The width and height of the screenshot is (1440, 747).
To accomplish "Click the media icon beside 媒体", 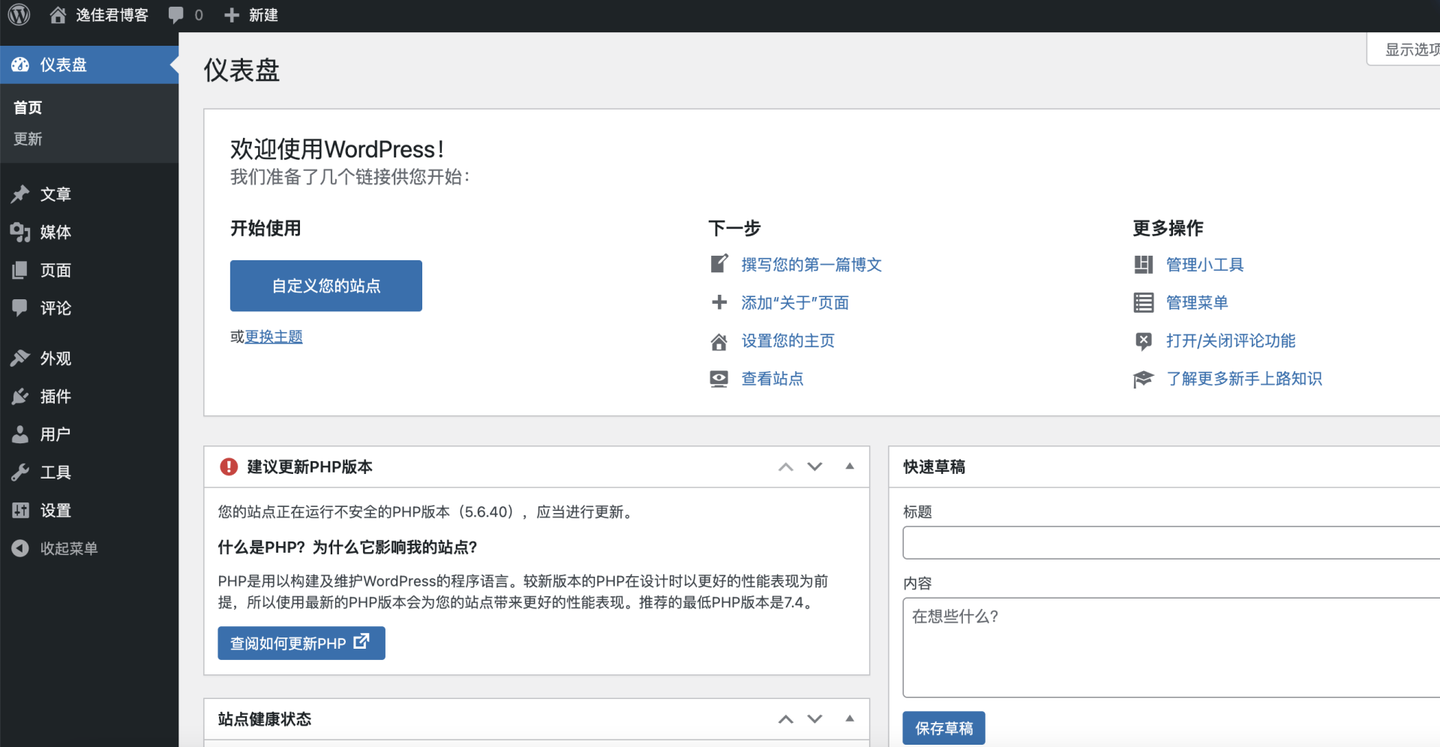I will (x=20, y=232).
